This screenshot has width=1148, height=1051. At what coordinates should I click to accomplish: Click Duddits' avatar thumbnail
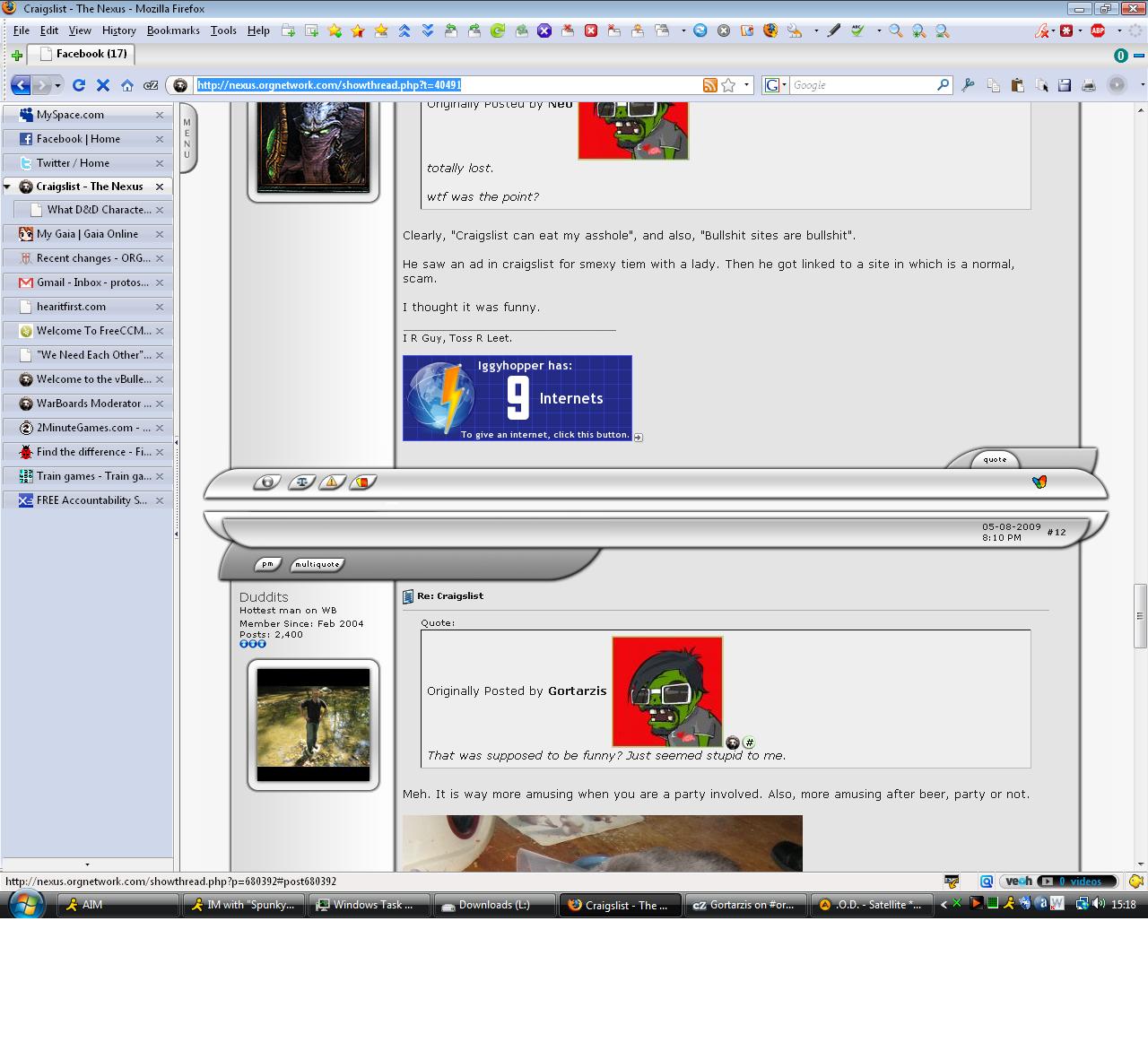(x=313, y=725)
